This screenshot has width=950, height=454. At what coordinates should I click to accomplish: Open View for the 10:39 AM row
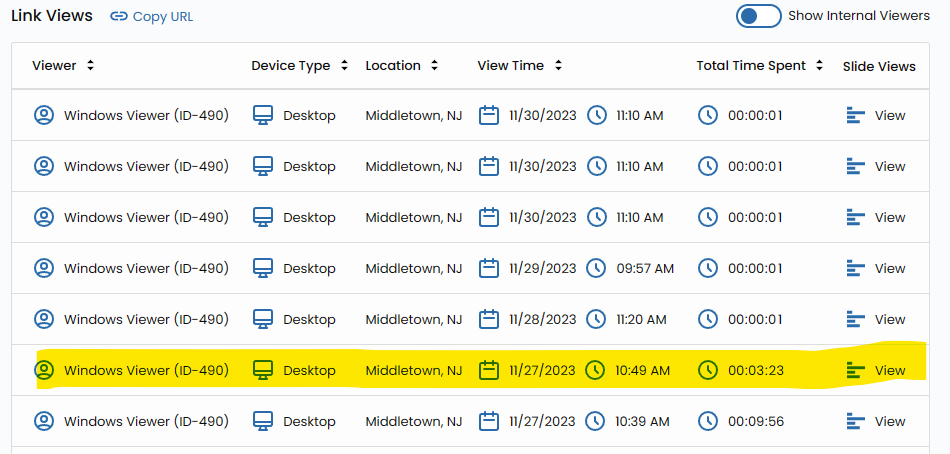pos(889,421)
